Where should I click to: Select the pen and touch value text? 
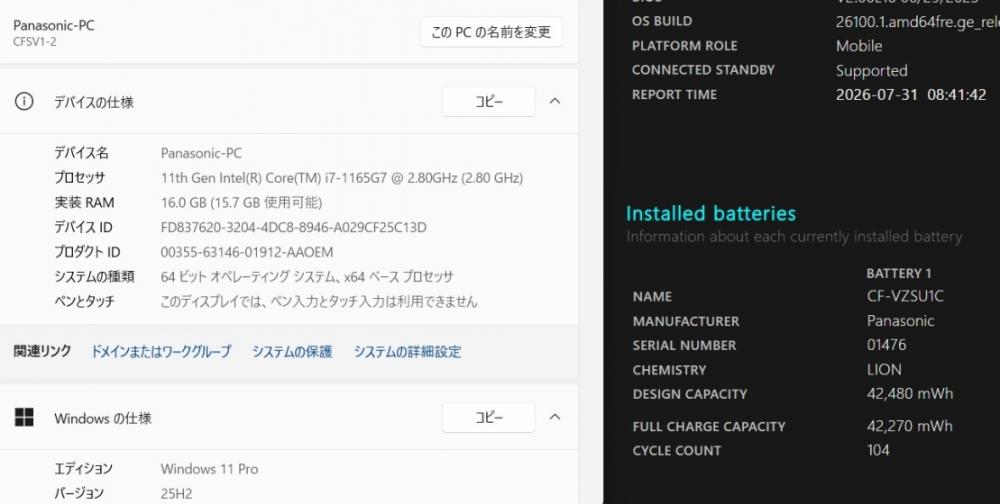coord(319,301)
